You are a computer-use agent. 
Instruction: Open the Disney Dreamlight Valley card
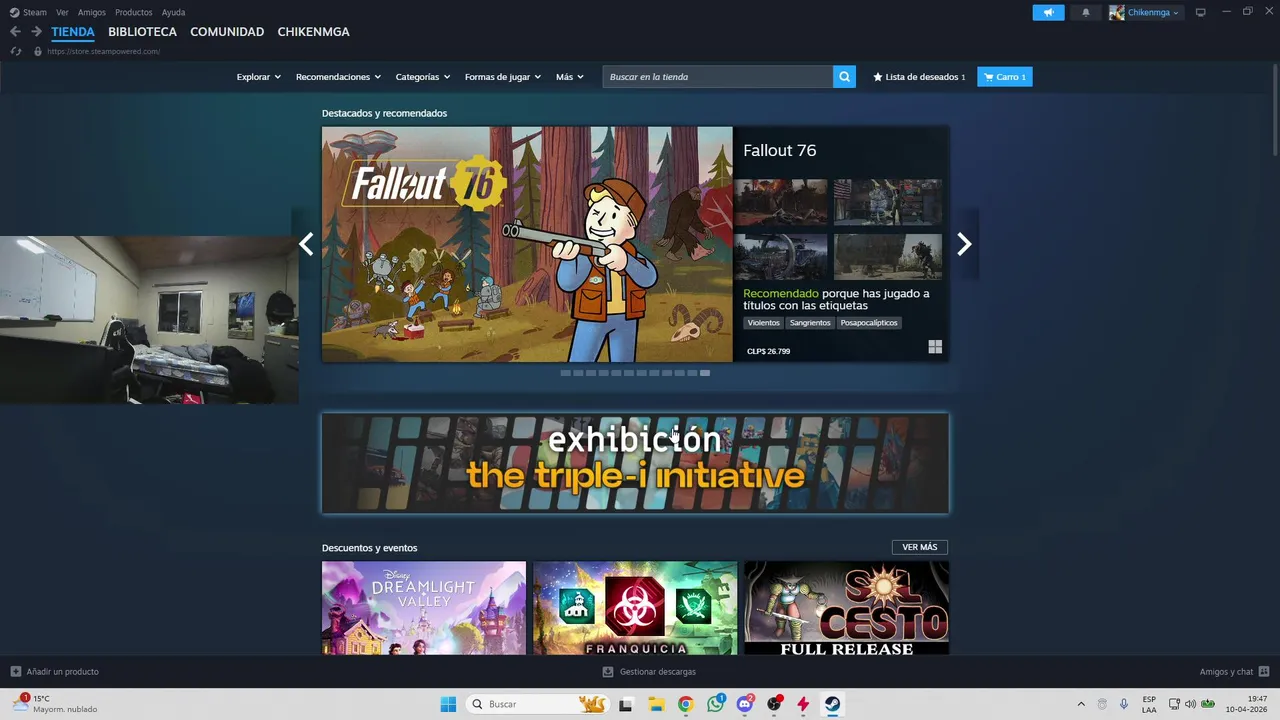(x=424, y=608)
